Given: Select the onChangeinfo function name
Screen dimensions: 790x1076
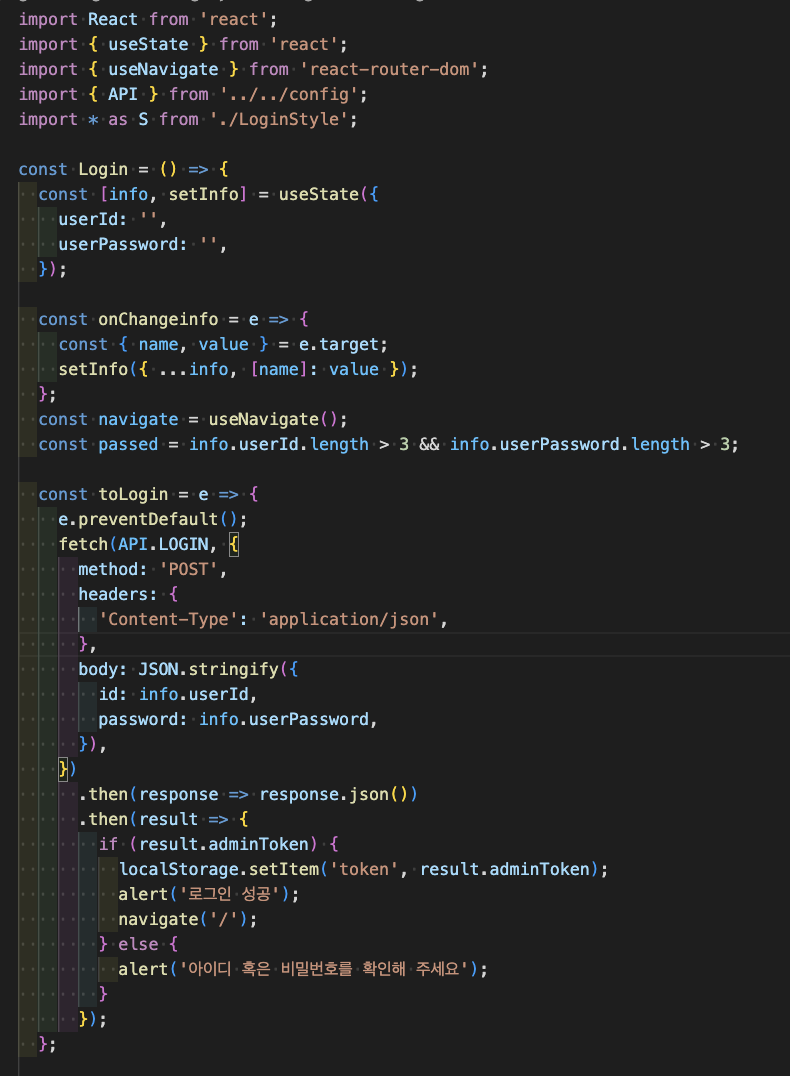Looking at the screenshot, I should pos(158,319).
